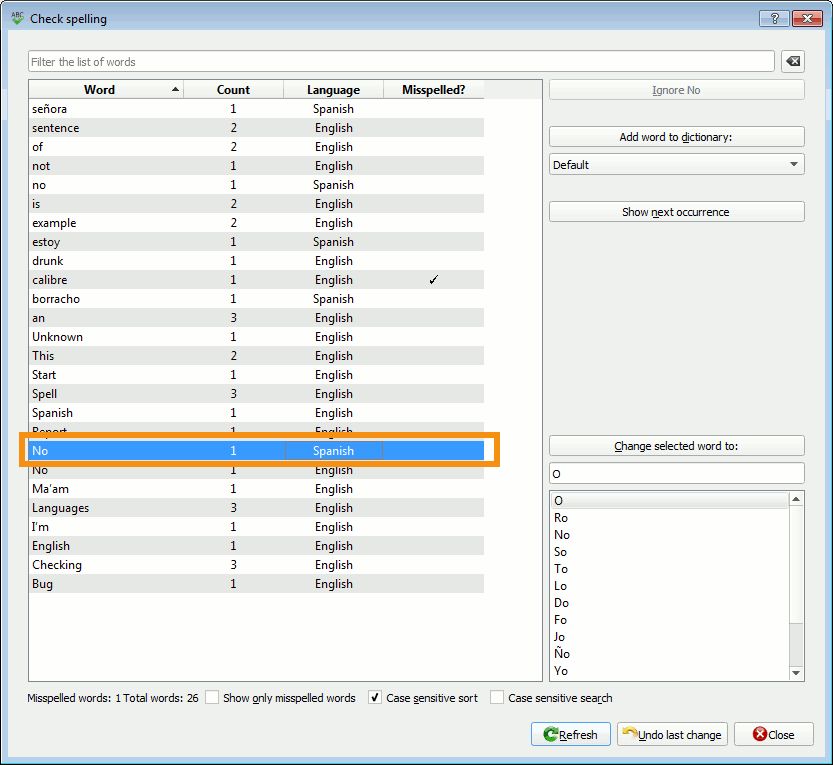Select the word row 'Bug'
Viewport: 833px width, 765px height.
point(257,584)
